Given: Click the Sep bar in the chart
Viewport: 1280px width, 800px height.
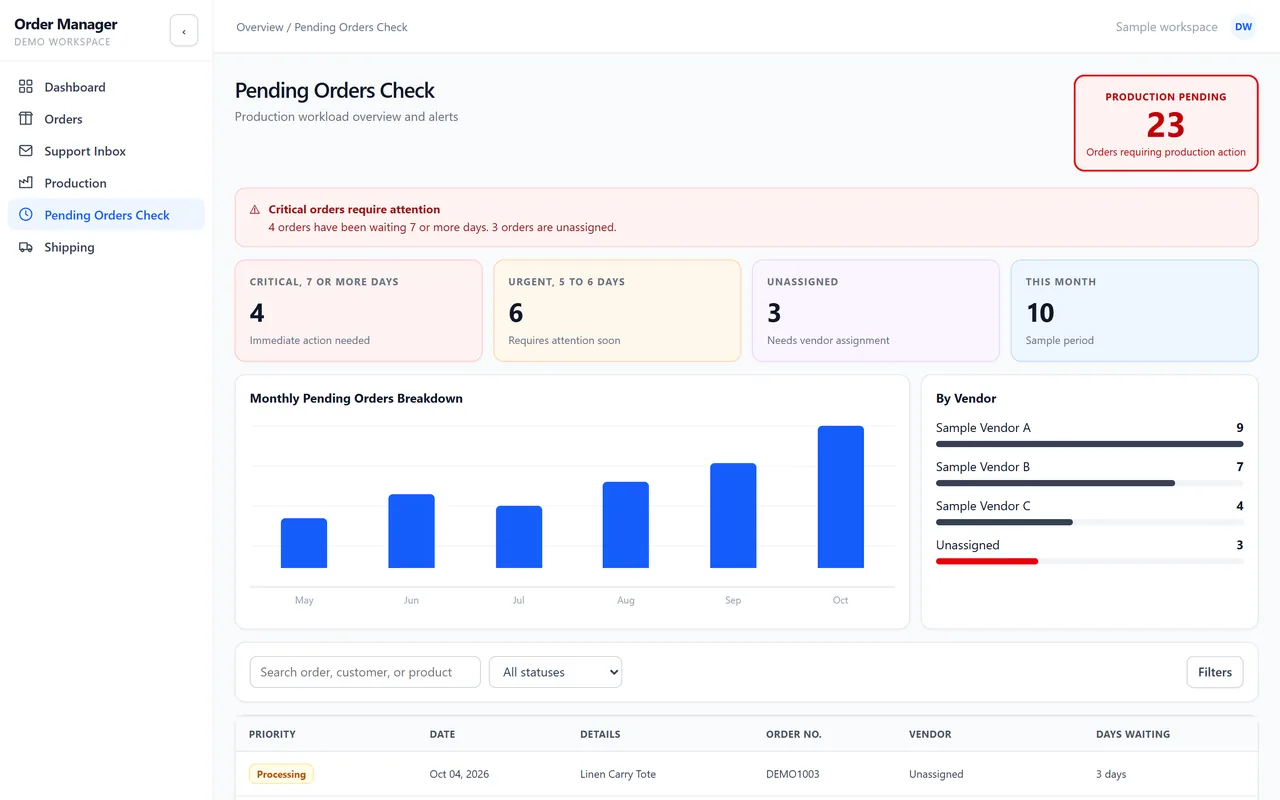Looking at the screenshot, I should (733, 516).
